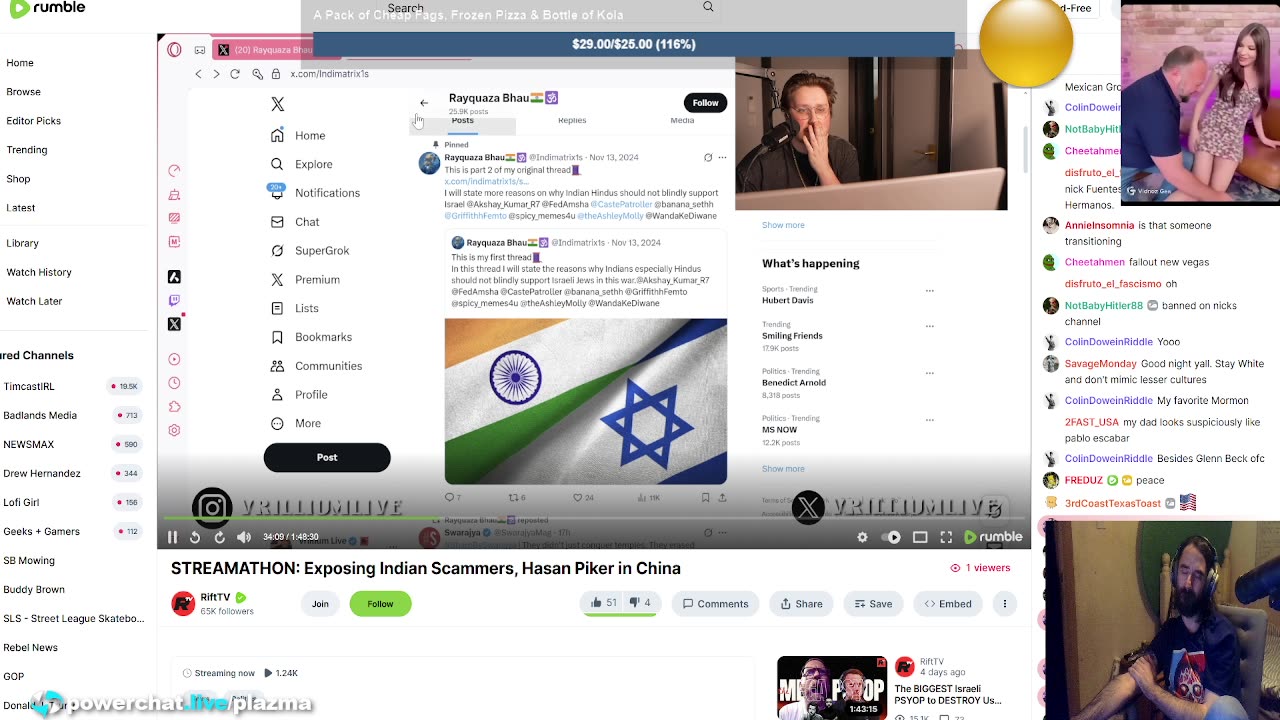
Task: Open Trending in Rumble sidebar
Action: click(27, 149)
